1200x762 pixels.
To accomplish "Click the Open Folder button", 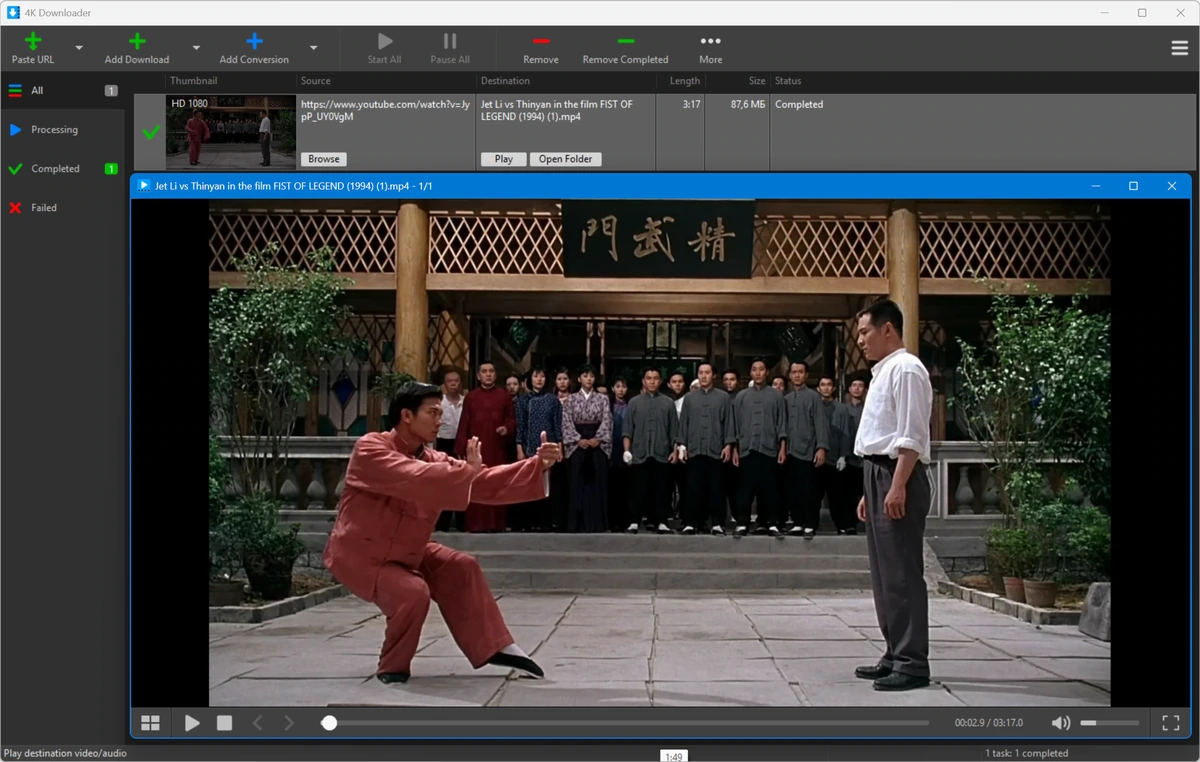I will coord(566,159).
